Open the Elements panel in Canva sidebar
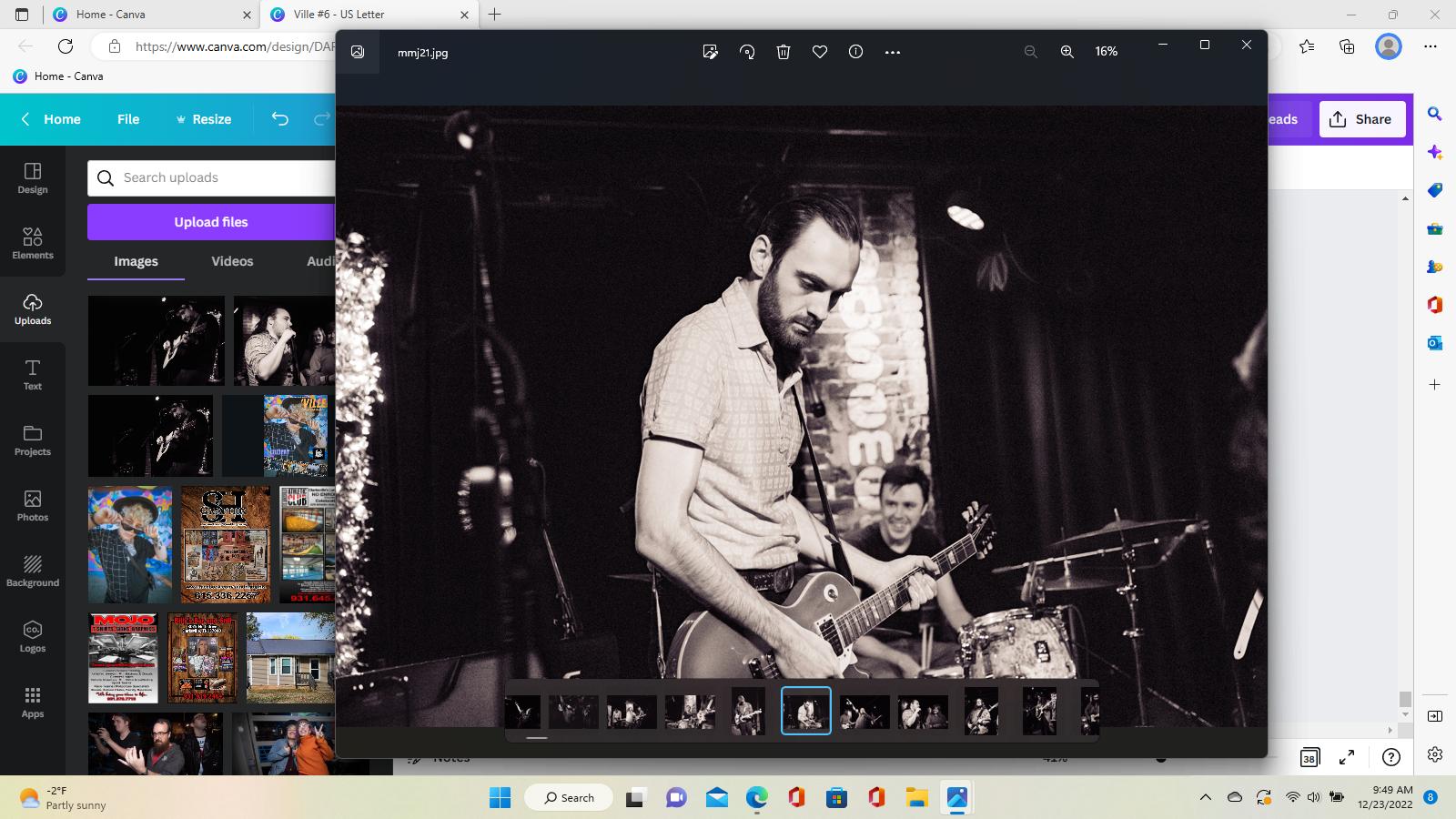Viewport: 1456px width, 819px height. [x=33, y=244]
